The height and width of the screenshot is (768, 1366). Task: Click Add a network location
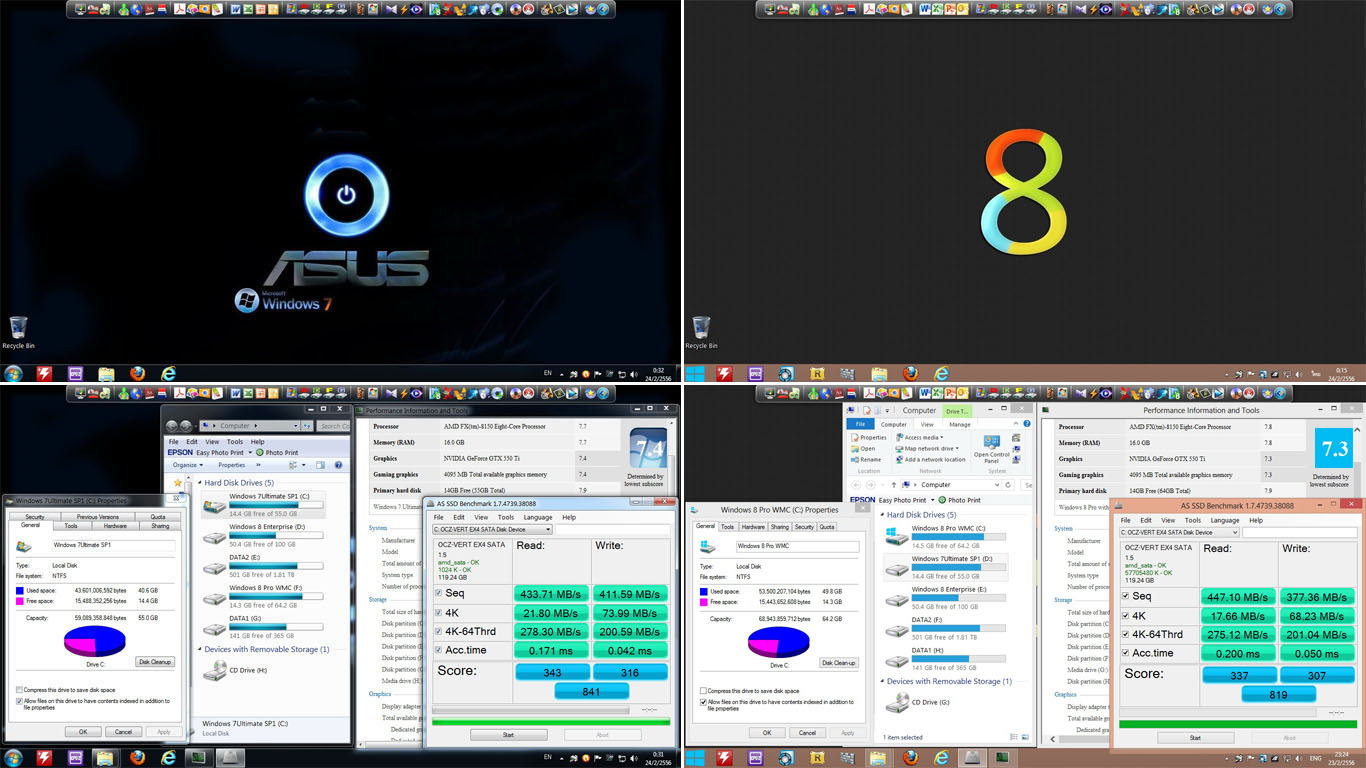point(930,459)
